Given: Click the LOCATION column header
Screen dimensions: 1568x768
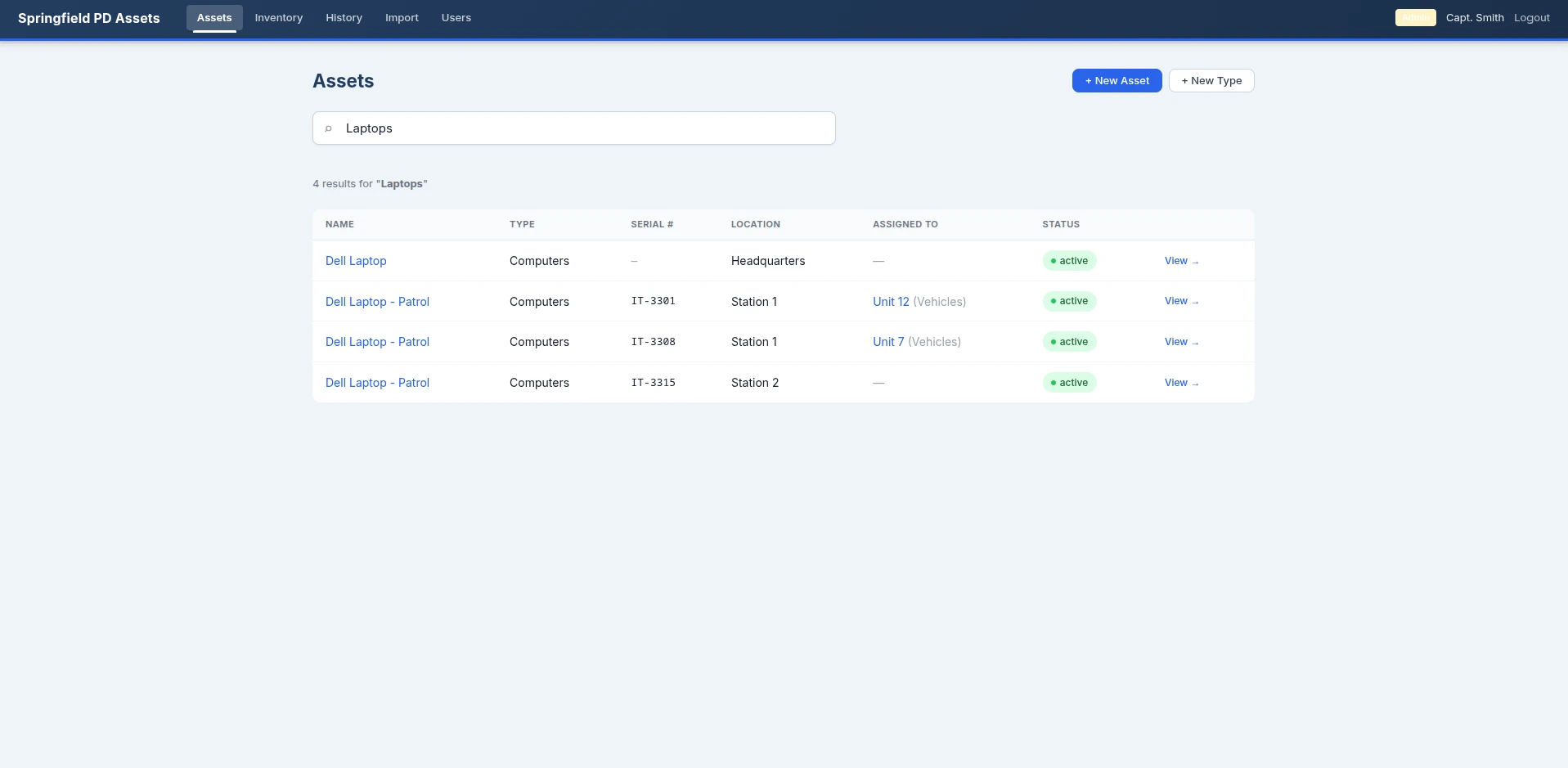Looking at the screenshot, I should click(x=756, y=224).
